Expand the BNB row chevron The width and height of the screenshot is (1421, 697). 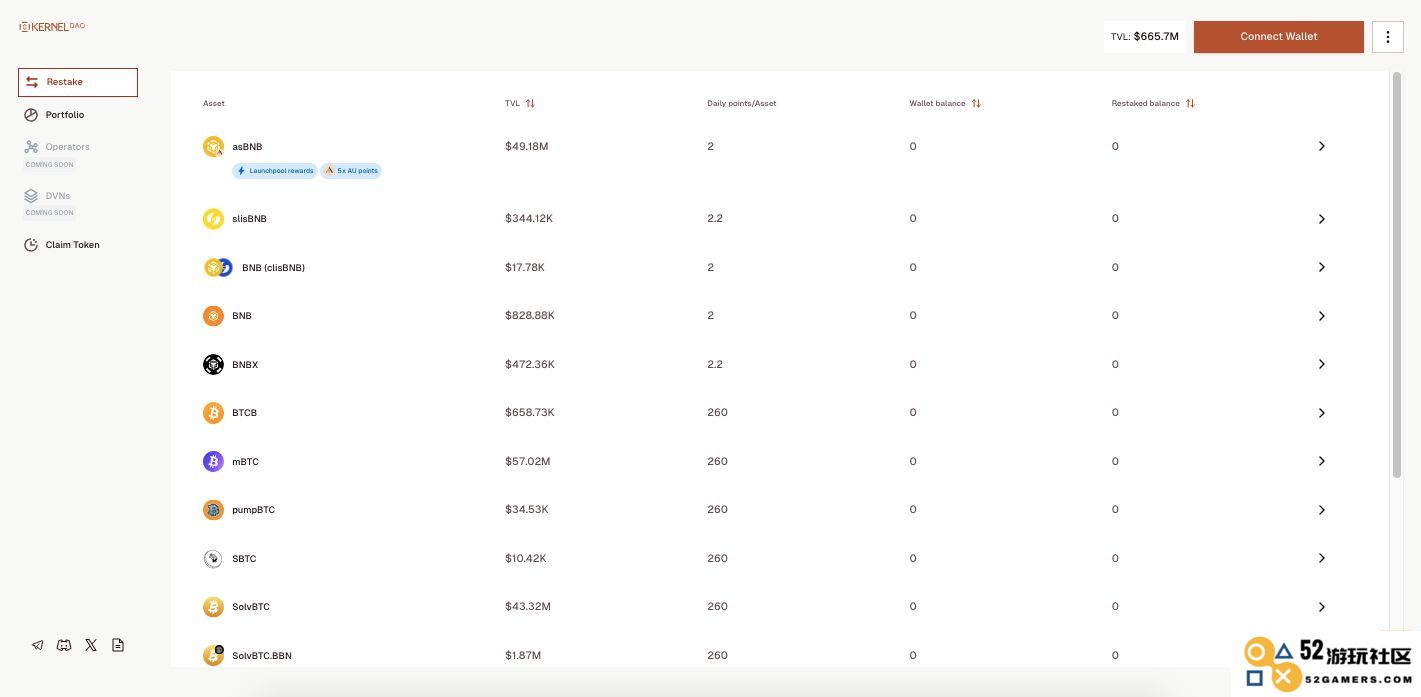click(1321, 316)
